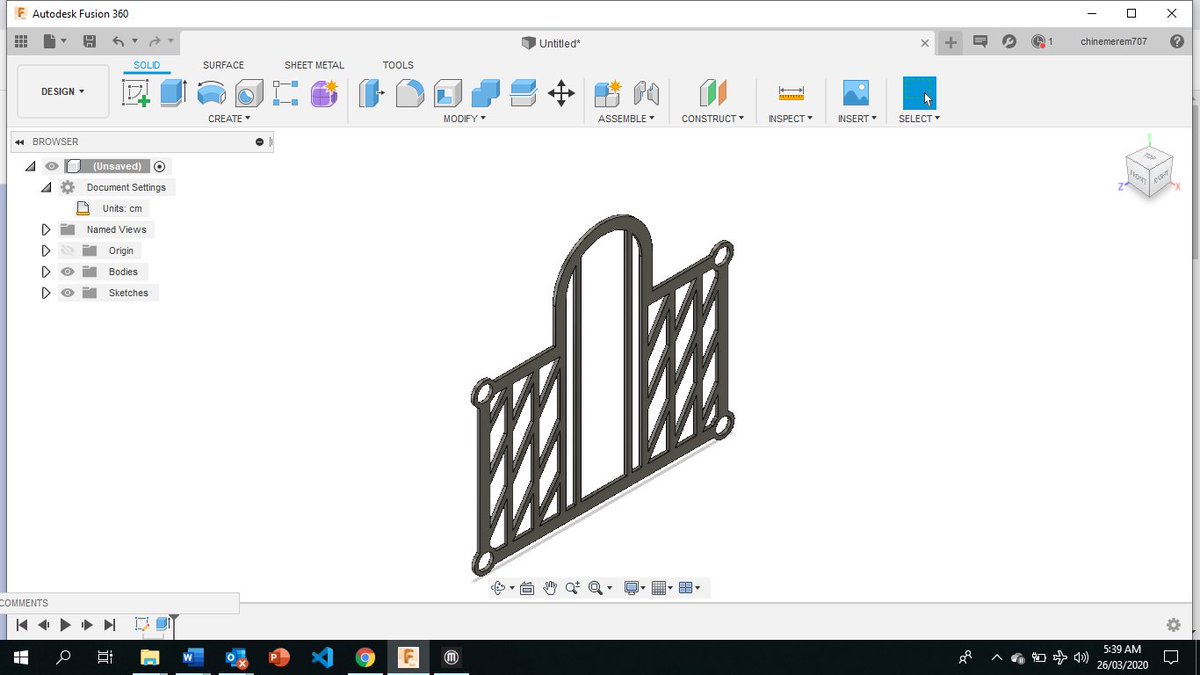Open the notifications chat icon
Viewport: 1200px width, 675px height.
tap(980, 41)
